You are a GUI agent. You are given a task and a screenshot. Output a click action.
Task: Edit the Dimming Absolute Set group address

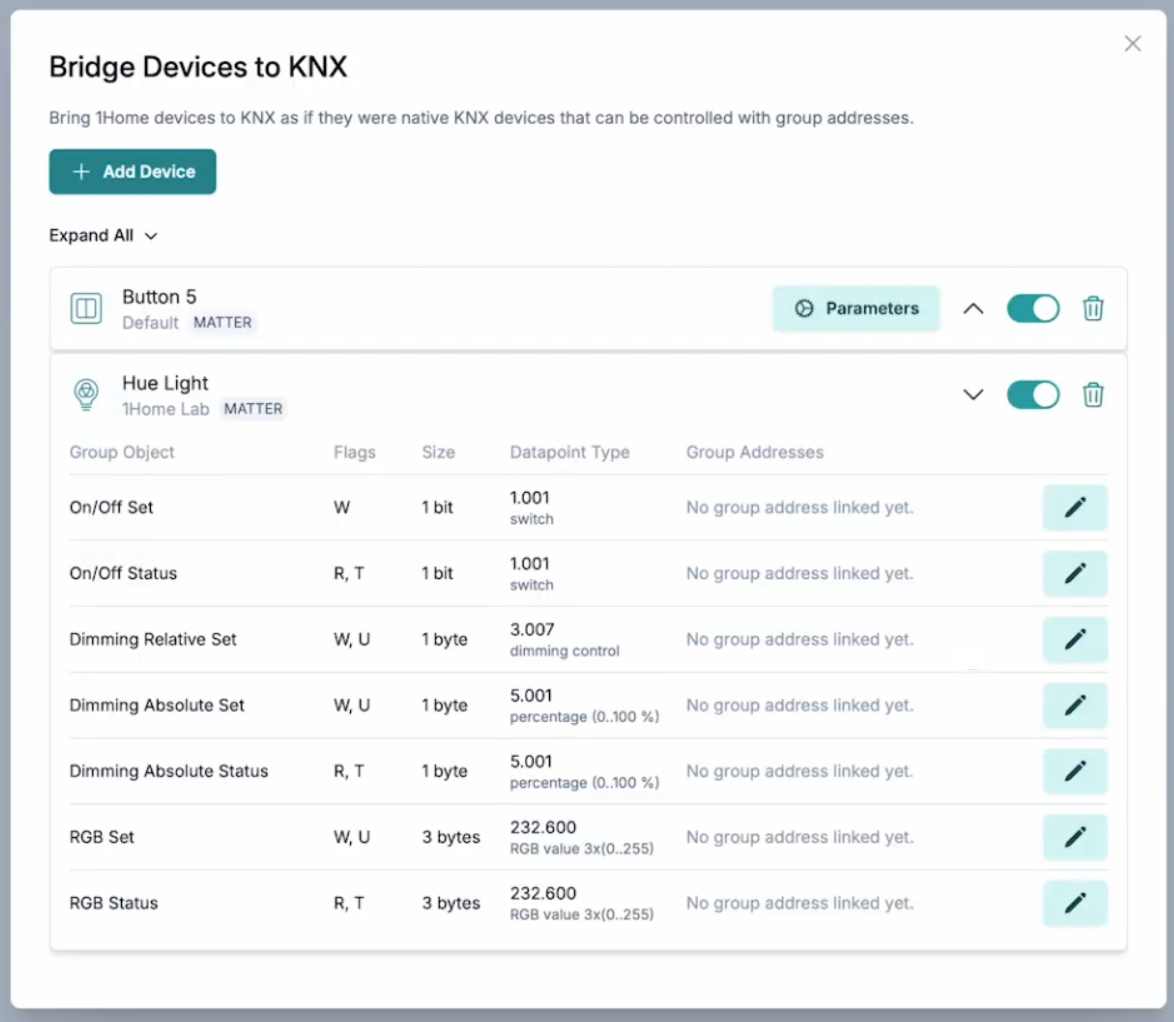pos(1075,706)
